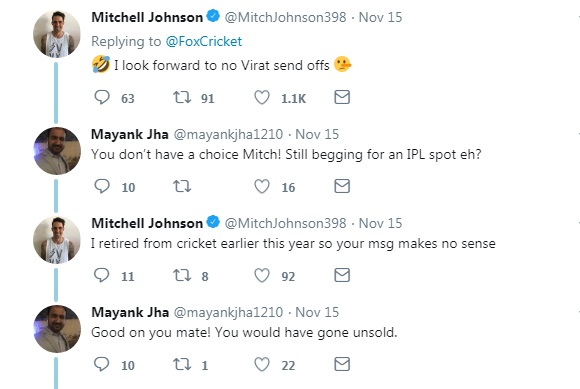The height and width of the screenshot is (389, 580).
Task: Retweet the 'gone unsold' tweet
Action: (182, 365)
